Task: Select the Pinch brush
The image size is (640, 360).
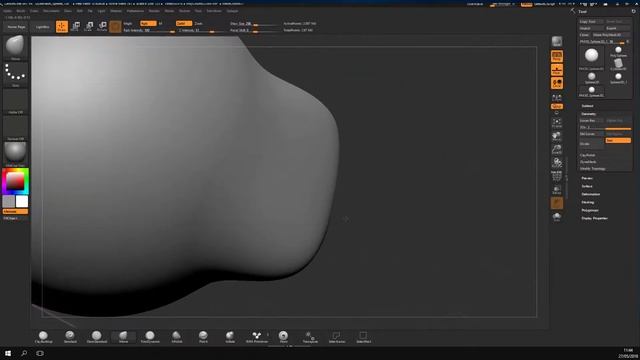Action: pyautogui.click(x=203, y=337)
